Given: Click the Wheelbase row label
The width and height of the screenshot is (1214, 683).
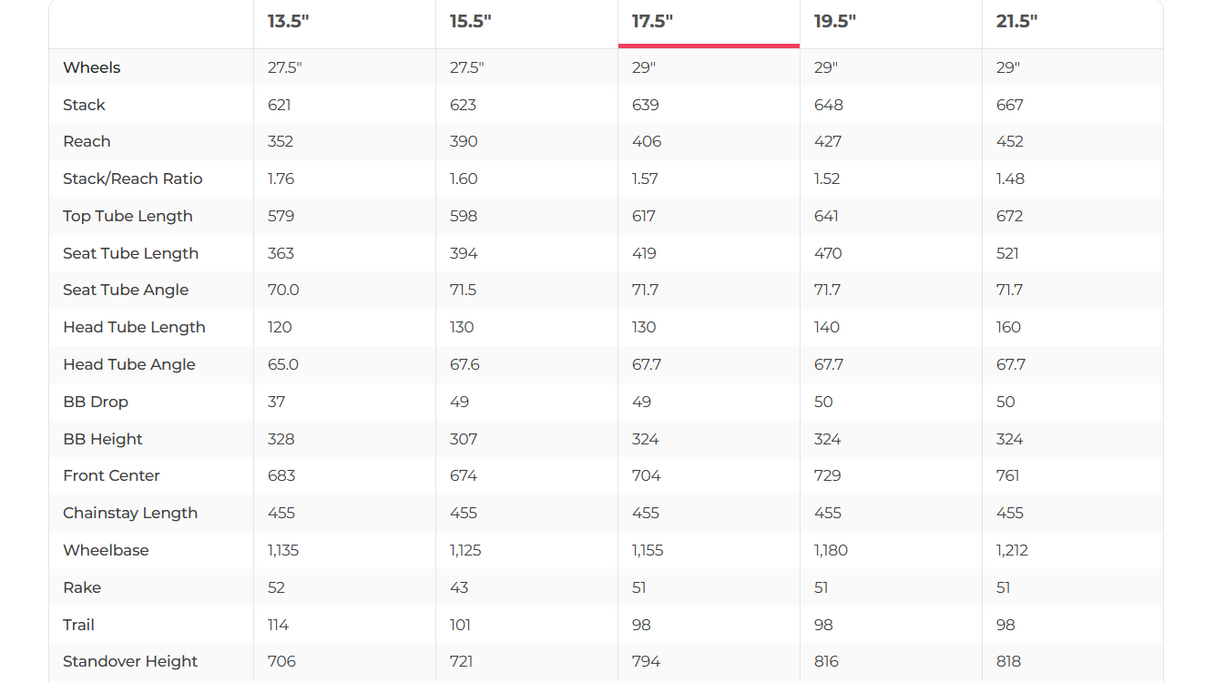Looking at the screenshot, I should point(106,551).
